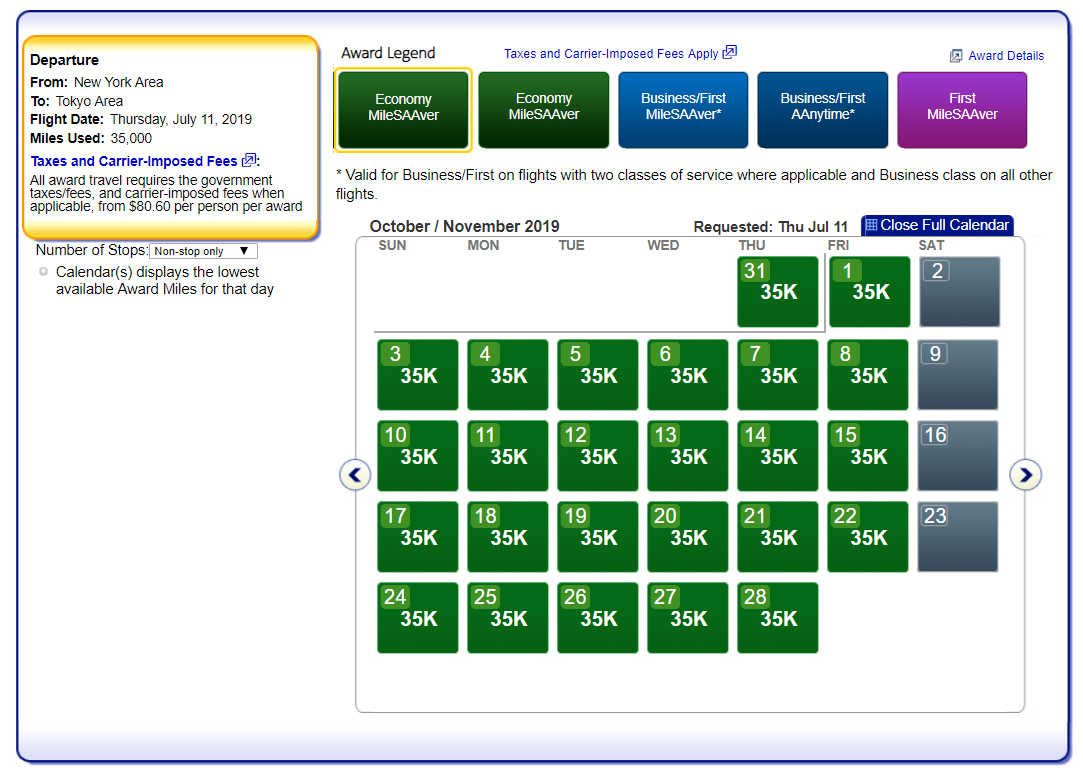Pick November 13 on the calendar
The width and height of the screenshot is (1083, 776).
pyautogui.click(x=687, y=456)
